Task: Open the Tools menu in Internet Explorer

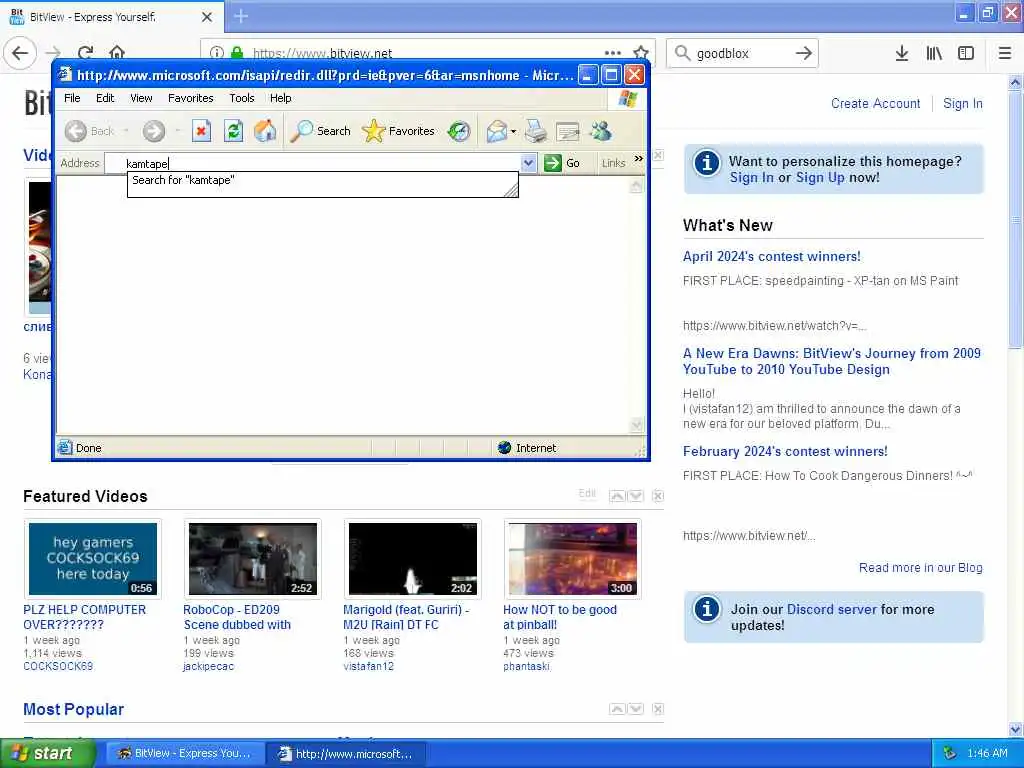Action: 242,98
